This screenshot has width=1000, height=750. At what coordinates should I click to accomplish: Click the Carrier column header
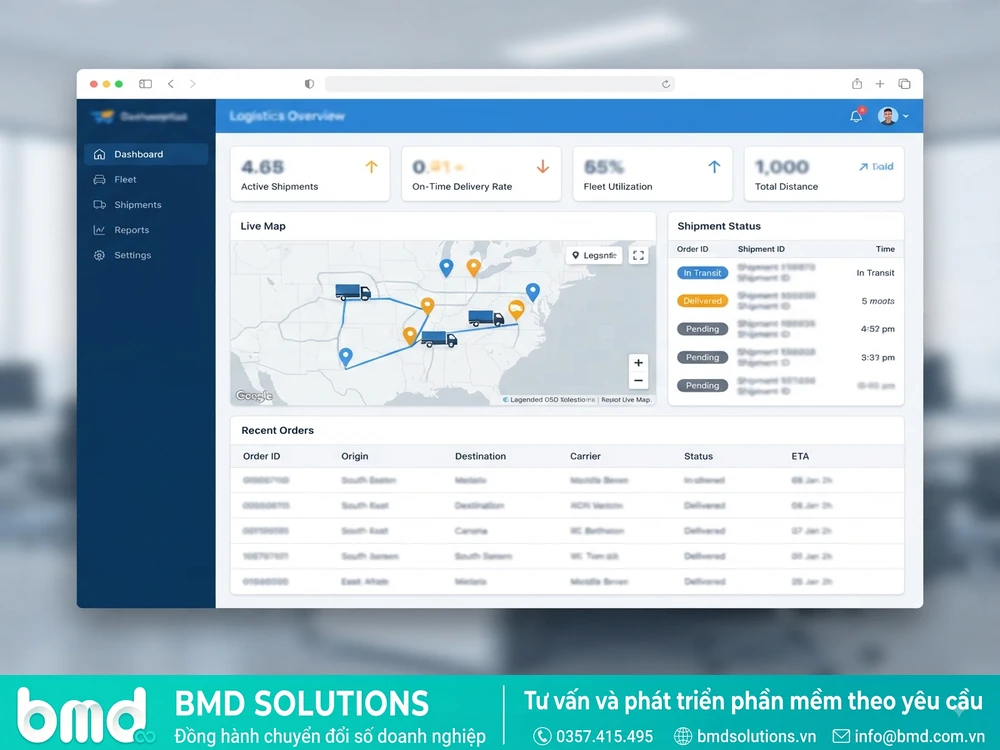click(585, 456)
